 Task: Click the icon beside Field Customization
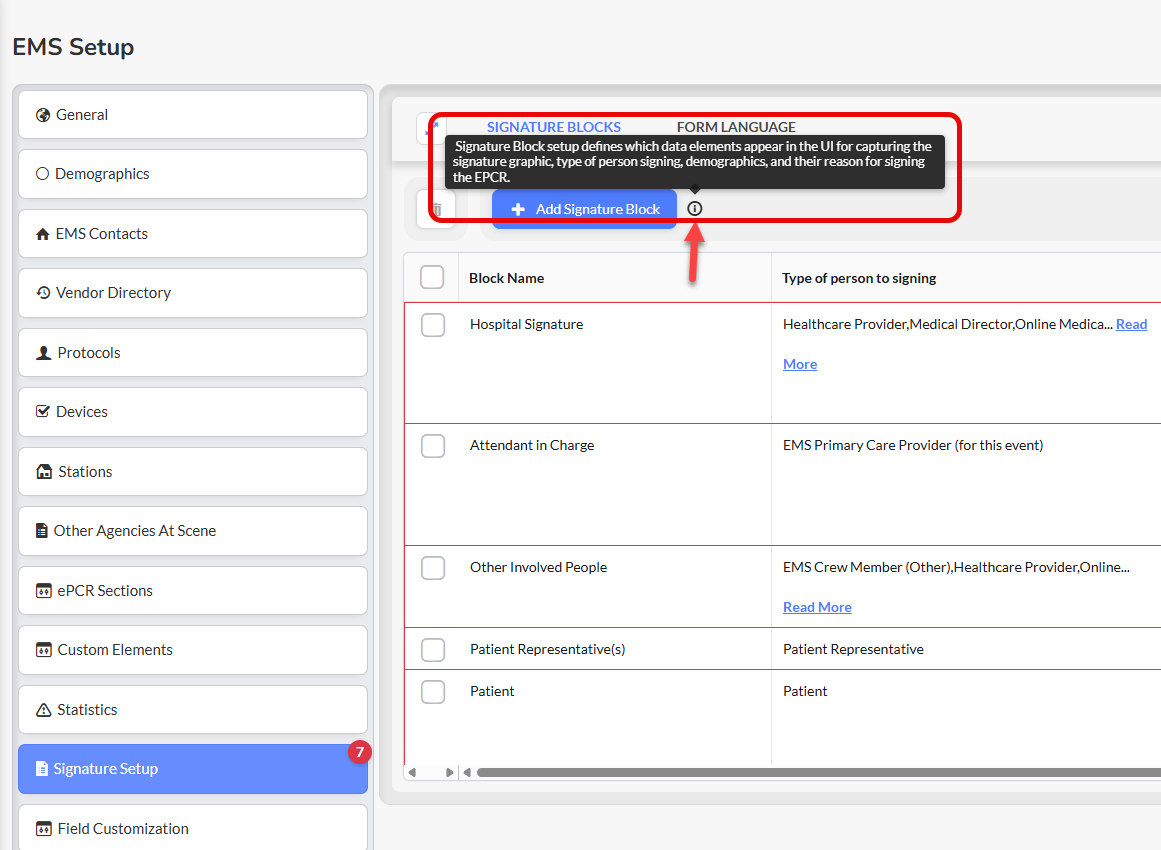click(x=44, y=829)
